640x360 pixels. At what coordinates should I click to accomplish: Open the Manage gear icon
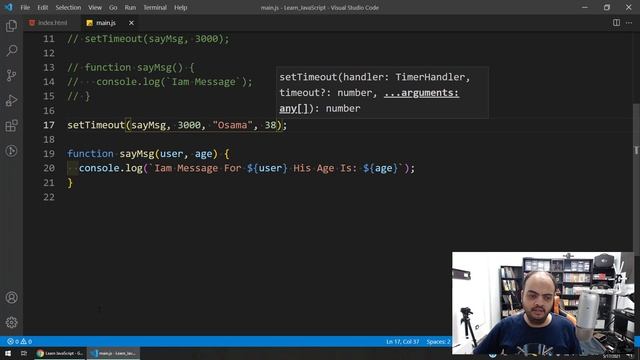[11, 322]
